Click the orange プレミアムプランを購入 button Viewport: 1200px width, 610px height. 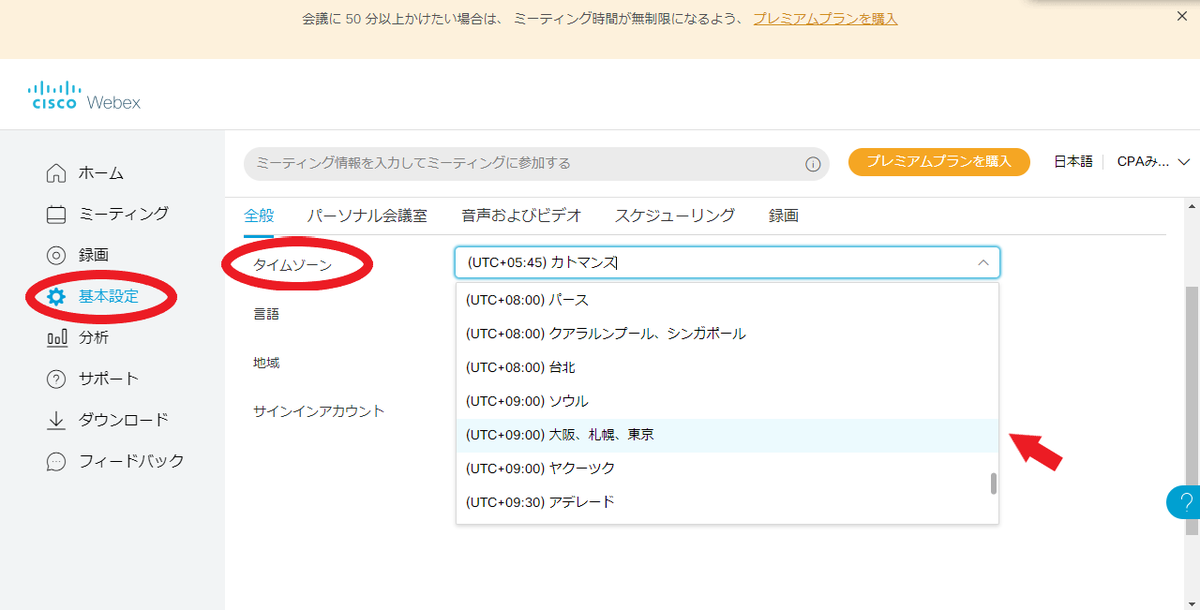(x=939, y=161)
